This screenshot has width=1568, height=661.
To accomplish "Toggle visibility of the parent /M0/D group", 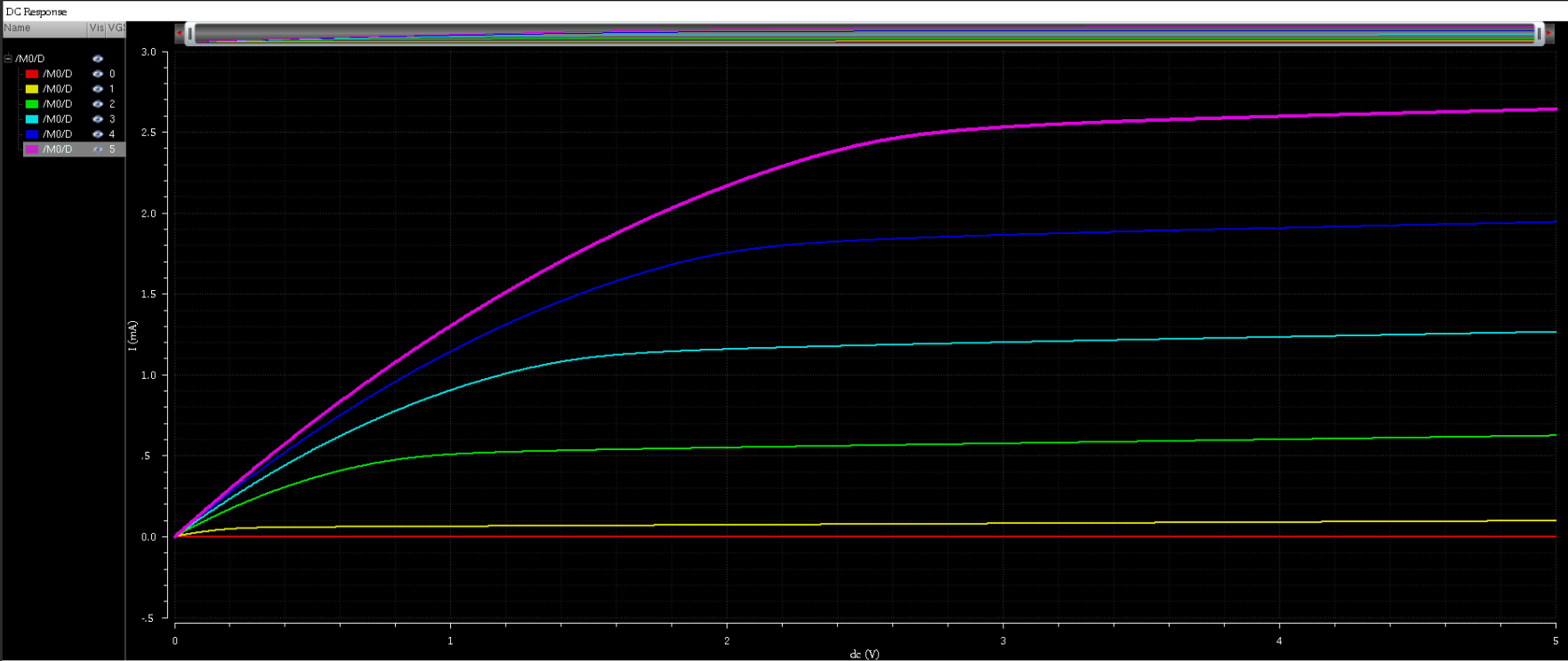I will pos(98,59).
